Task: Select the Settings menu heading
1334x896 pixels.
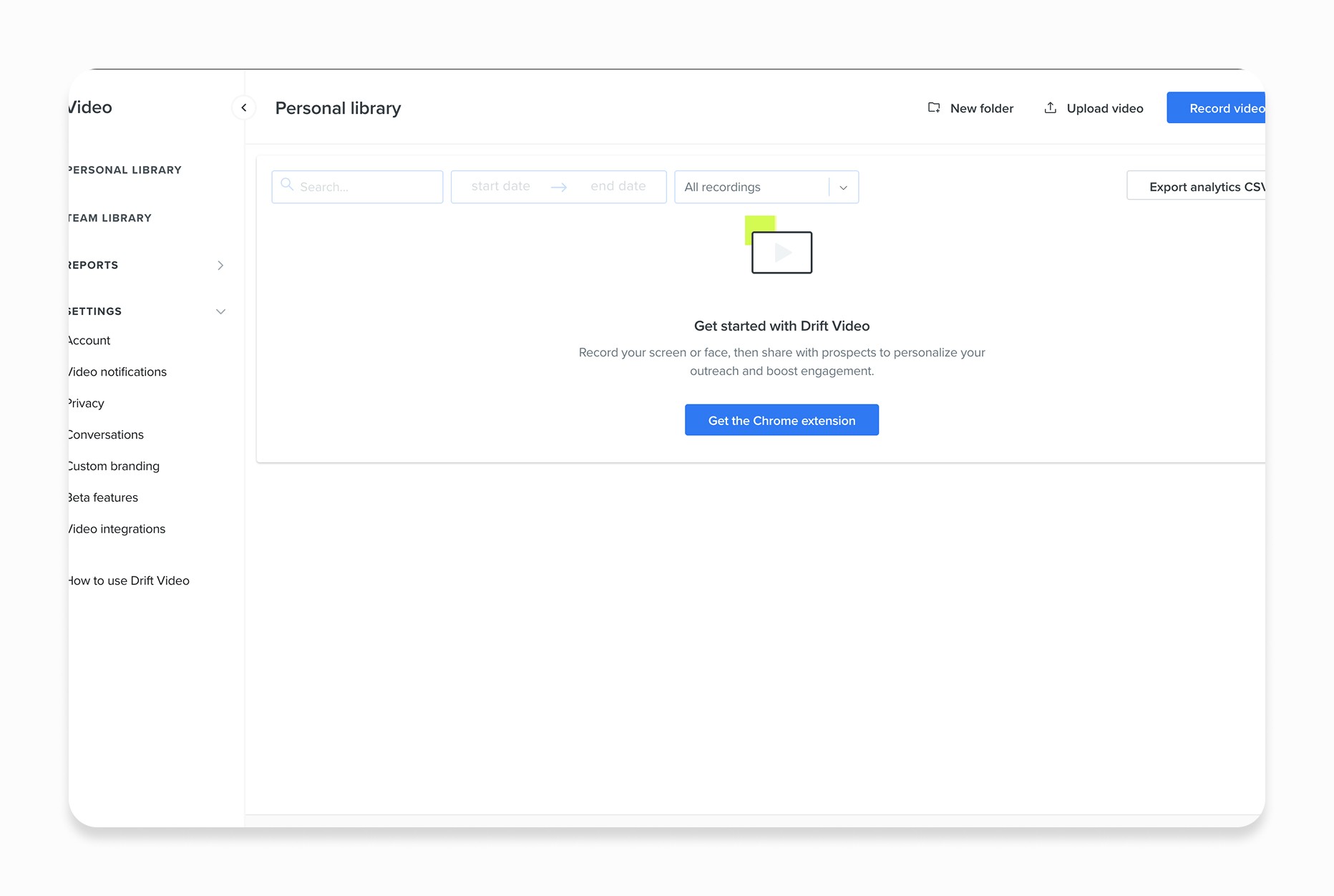Action: 95,311
